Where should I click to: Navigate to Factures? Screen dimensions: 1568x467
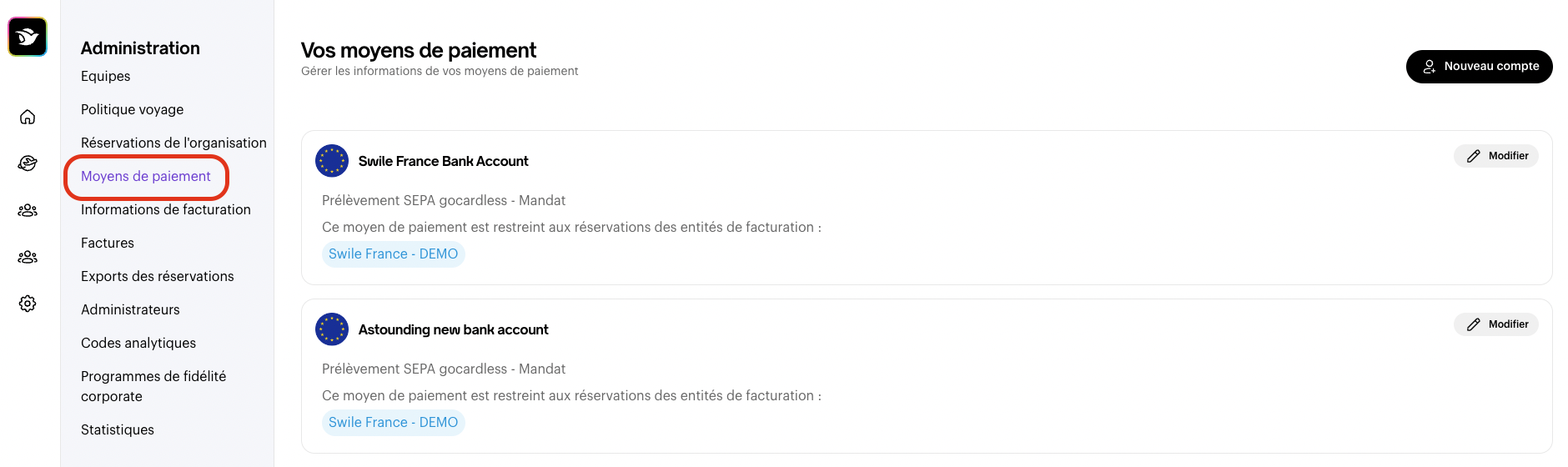coord(108,243)
